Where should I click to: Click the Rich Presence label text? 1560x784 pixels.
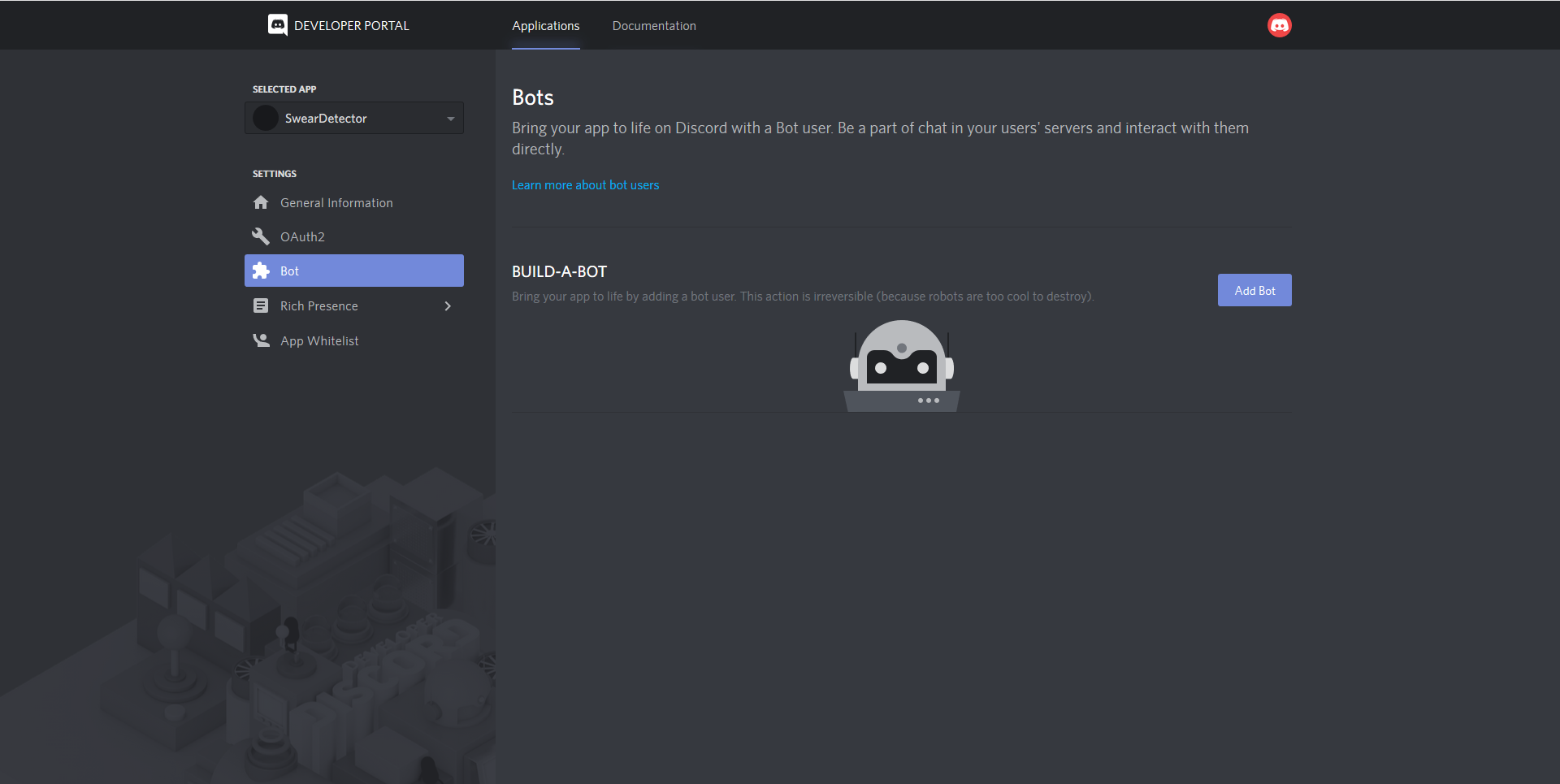319,306
